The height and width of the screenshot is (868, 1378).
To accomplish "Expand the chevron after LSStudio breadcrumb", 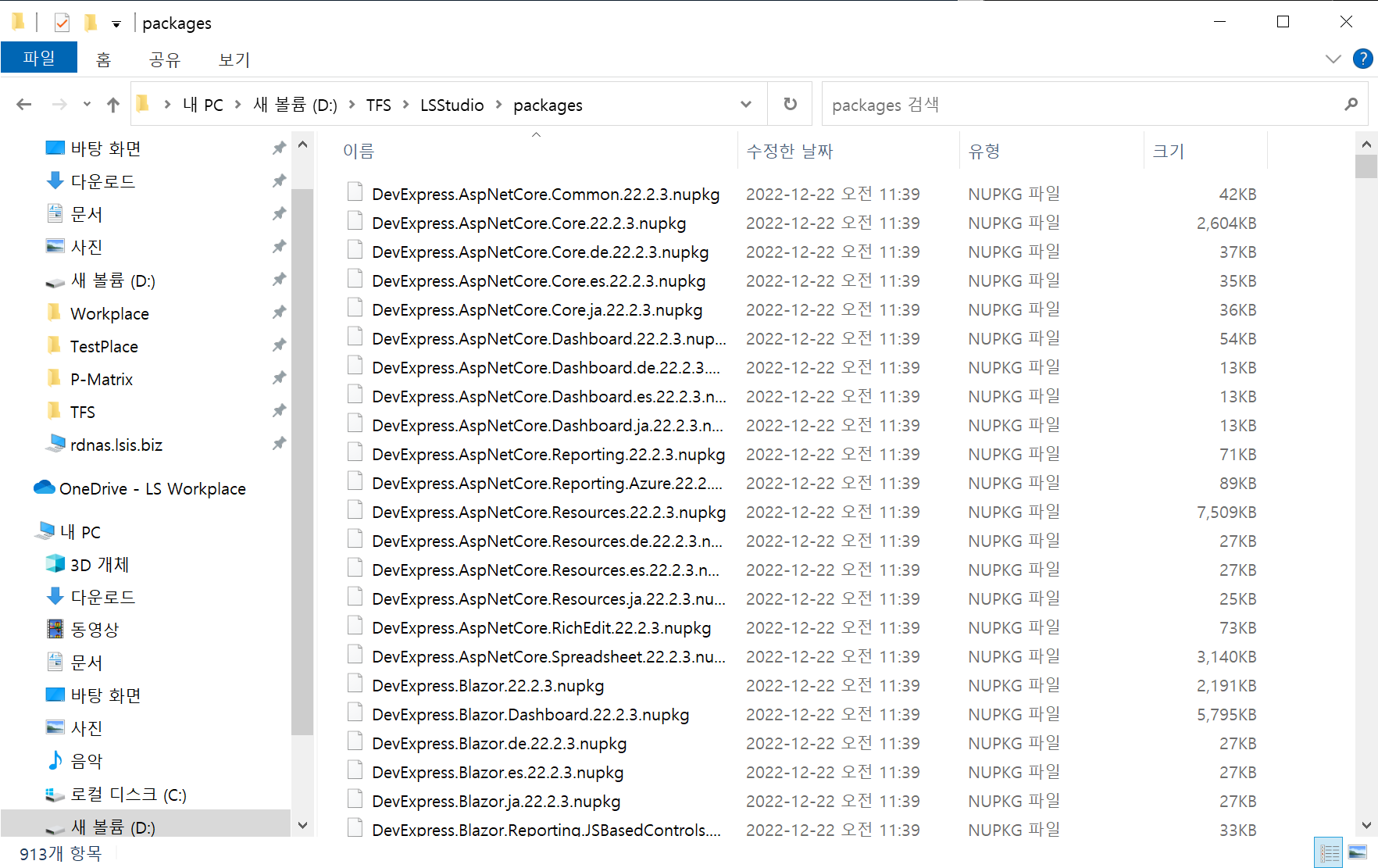I will (499, 105).
